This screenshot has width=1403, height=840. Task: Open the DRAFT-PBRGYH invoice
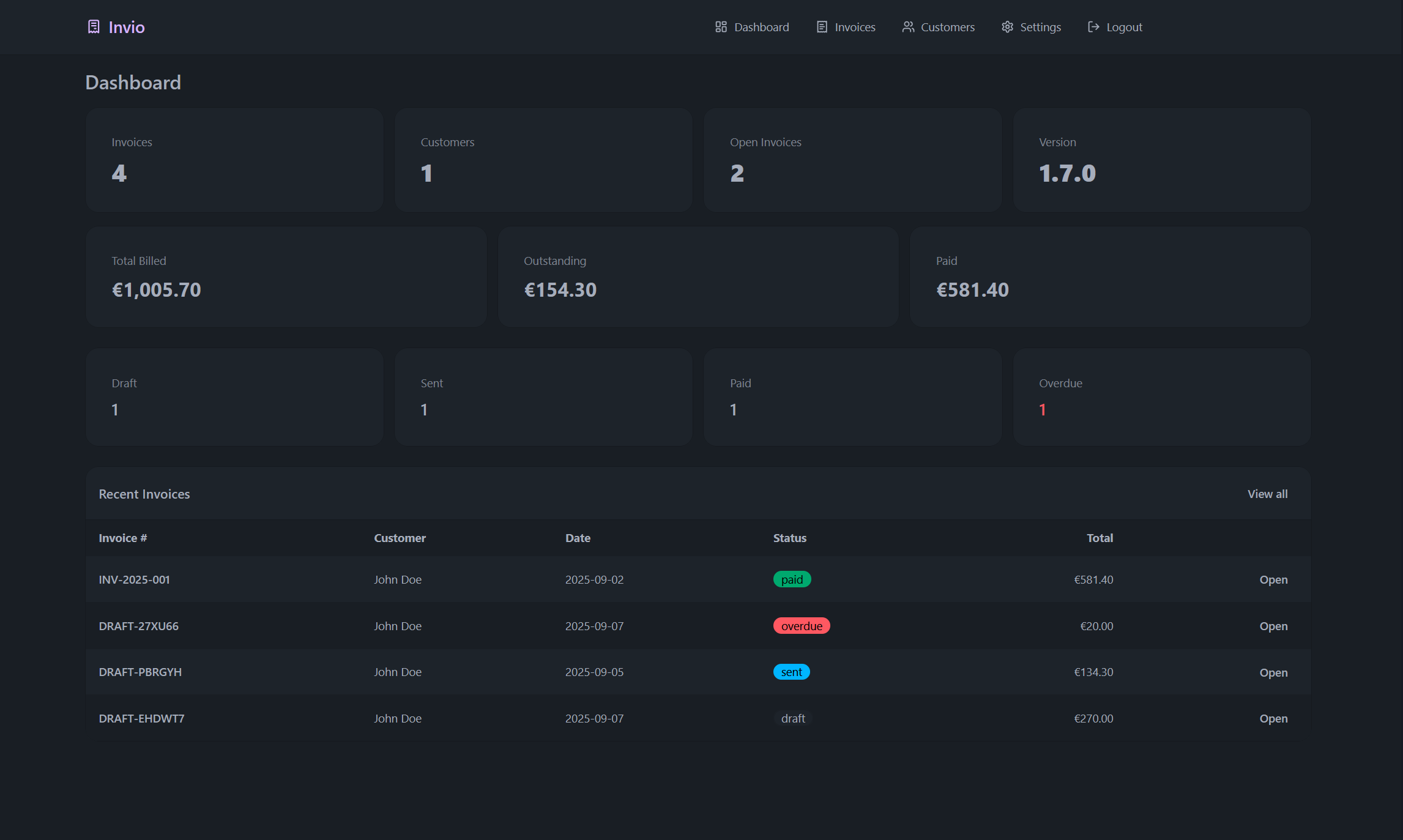click(x=1273, y=672)
